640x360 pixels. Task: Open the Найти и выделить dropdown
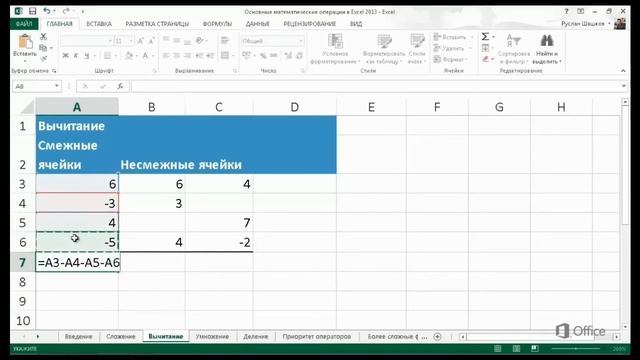pyautogui.click(x=547, y=49)
